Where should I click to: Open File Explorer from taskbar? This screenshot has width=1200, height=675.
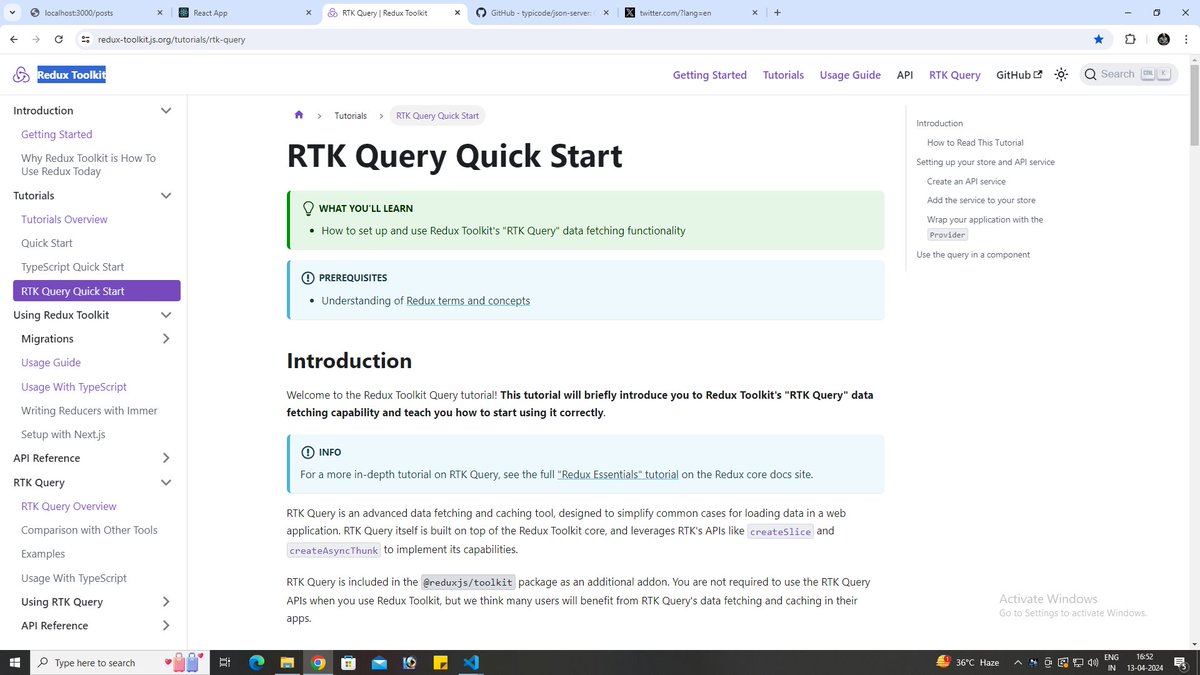[287, 662]
